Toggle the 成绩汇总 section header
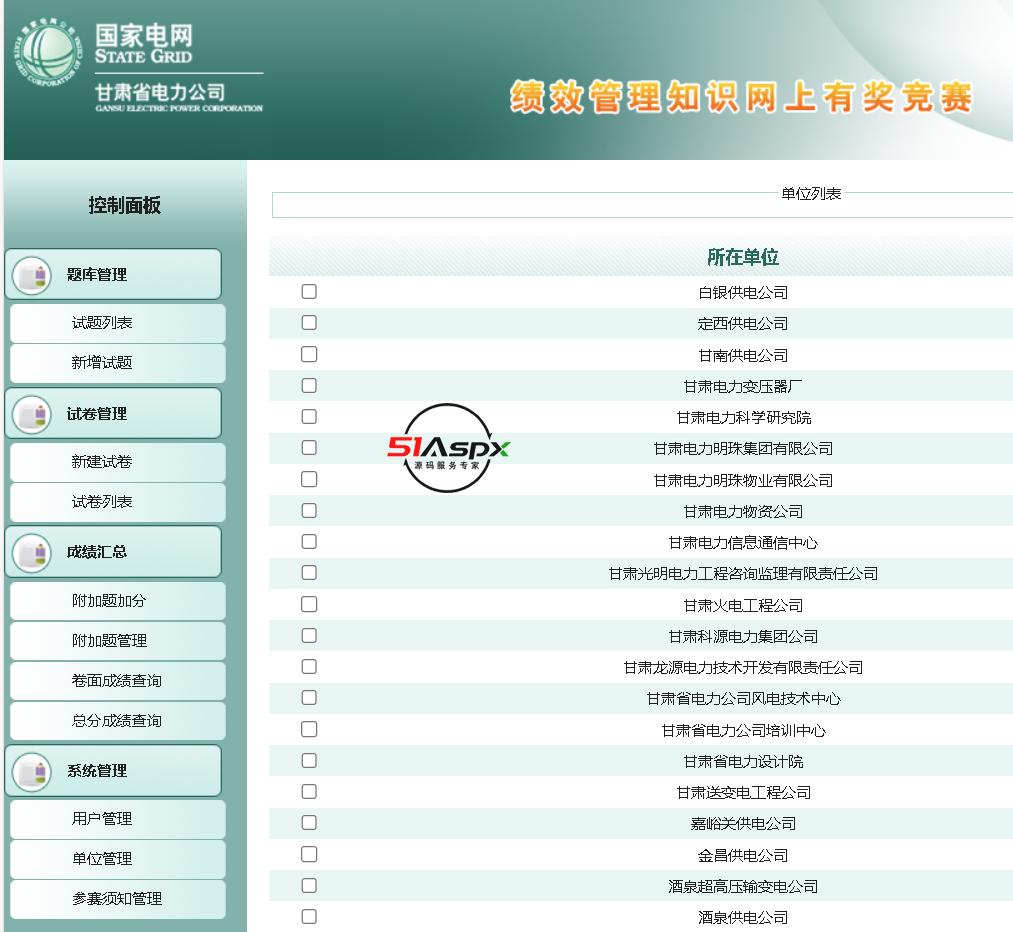Image resolution: width=1013 pixels, height=932 pixels. point(114,552)
